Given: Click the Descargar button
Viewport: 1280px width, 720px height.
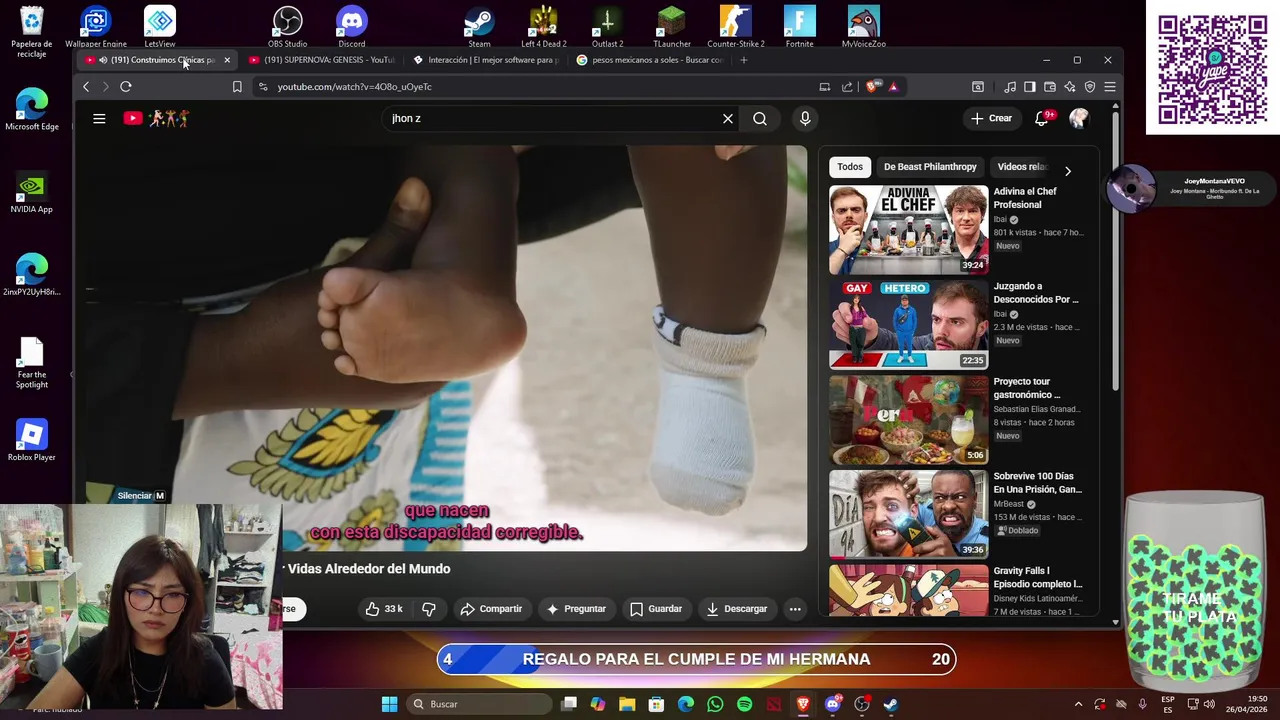Looking at the screenshot, I should pyautogui.click(x=736, y=608).
